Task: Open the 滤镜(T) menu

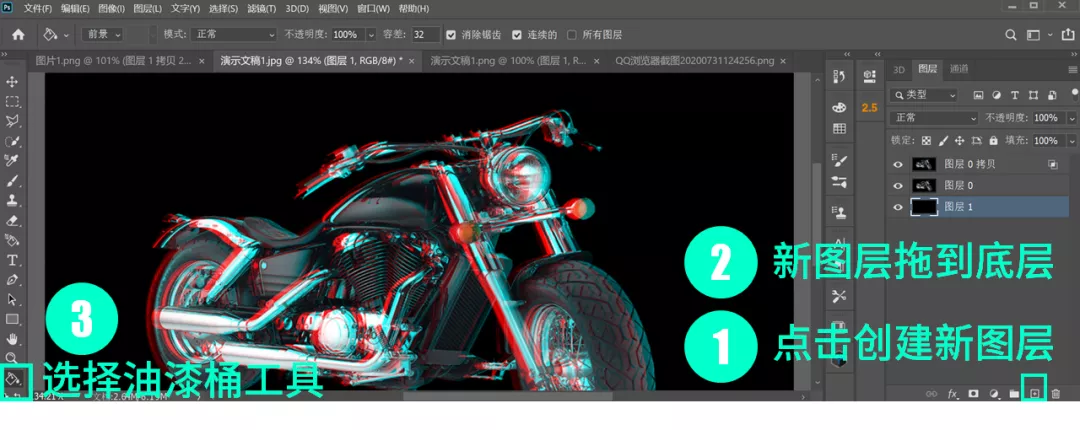Action: pos(262,9)
